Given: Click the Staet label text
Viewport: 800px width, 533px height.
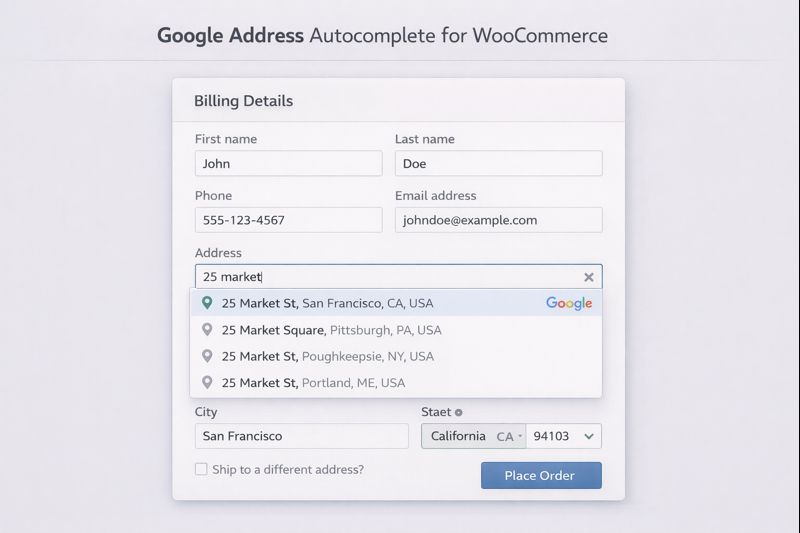Looking at the screenshot, I should point(436,412).
